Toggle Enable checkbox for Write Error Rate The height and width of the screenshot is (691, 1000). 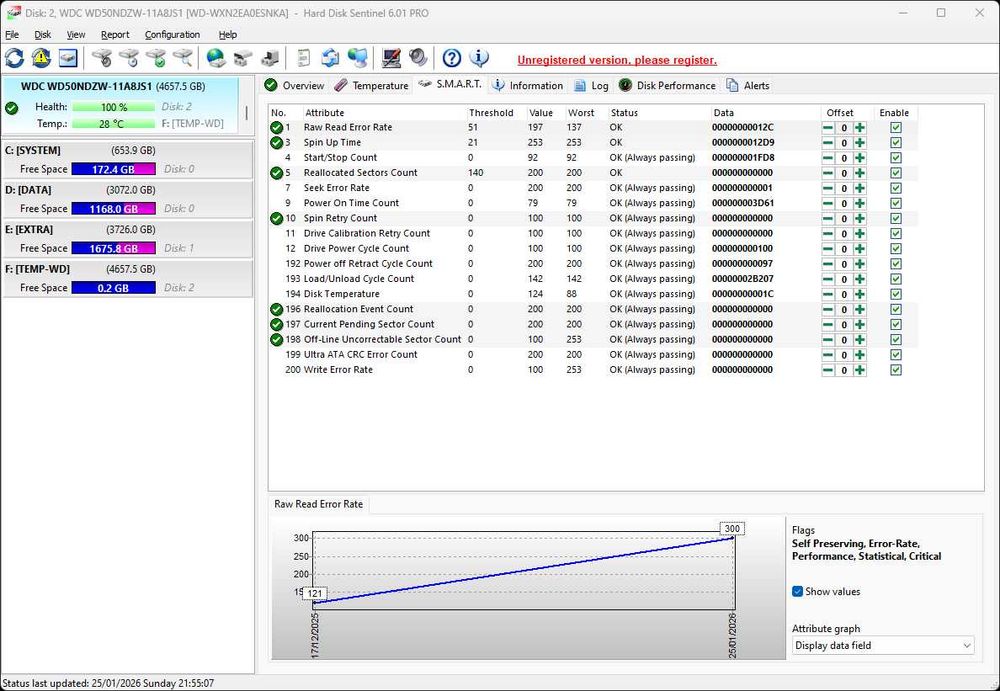click(x=896, y=370)
